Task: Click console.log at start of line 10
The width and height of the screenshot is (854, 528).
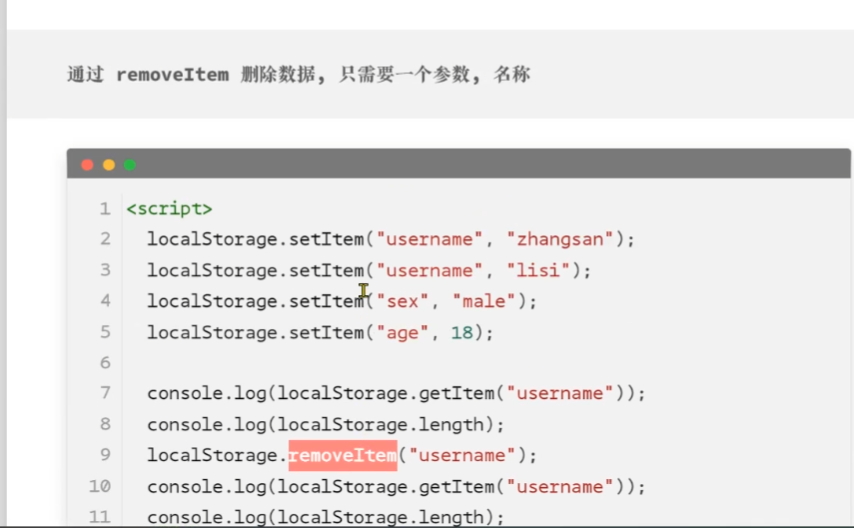Action: (x=207, y=487)
